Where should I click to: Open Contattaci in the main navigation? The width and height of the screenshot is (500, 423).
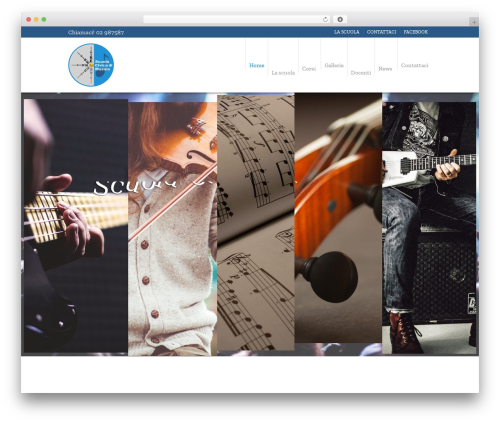(x=414, y=65)
